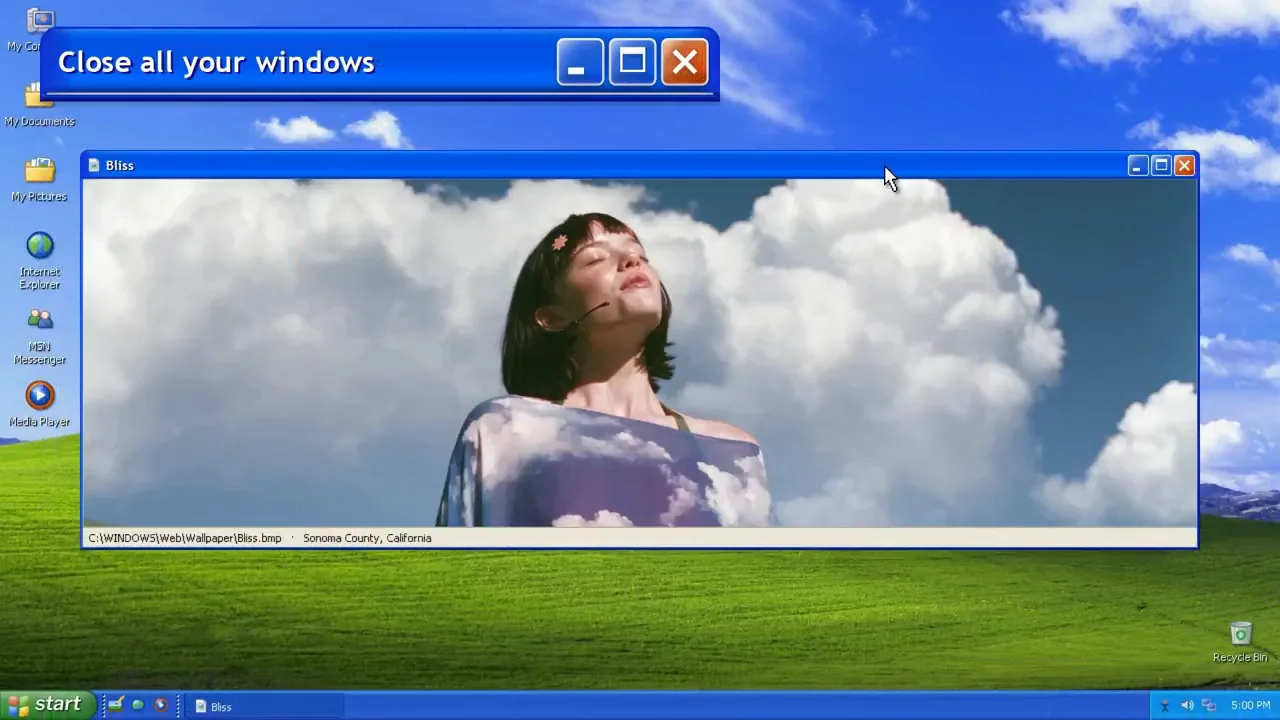1280x720 pixels.
Task: Click the photo inside the Bliss window
Action: click(639, 353)
